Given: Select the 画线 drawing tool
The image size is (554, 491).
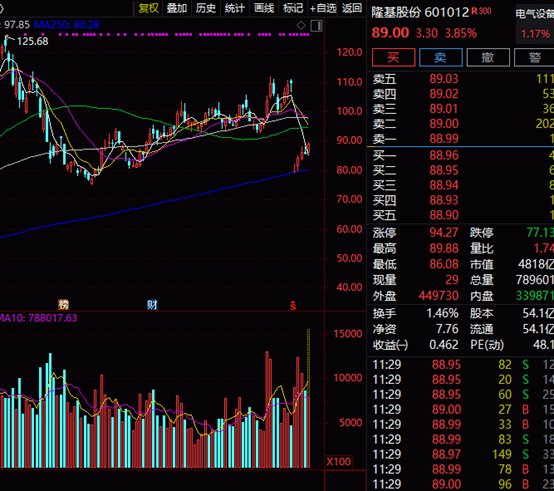Looking at the screenshot, I should click(264, 8).
